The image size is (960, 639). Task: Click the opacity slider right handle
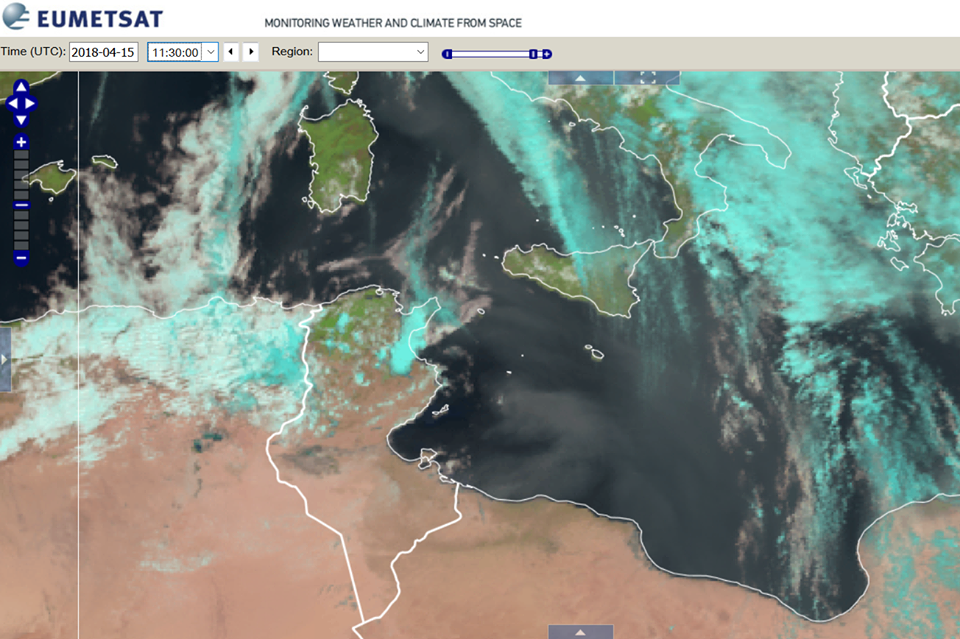point(534,54)
